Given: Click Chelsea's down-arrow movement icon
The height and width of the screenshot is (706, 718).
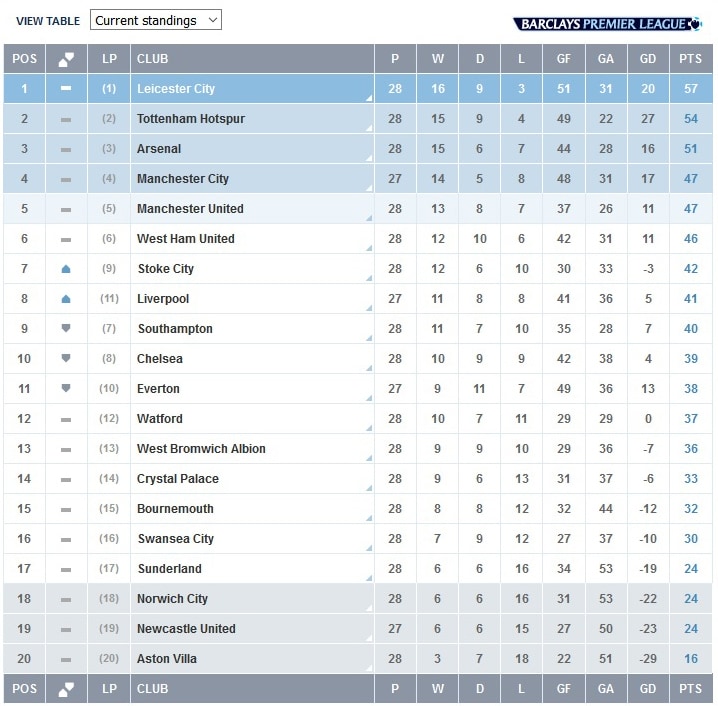Looking at the screenshot, I should [x=66, y=358].
